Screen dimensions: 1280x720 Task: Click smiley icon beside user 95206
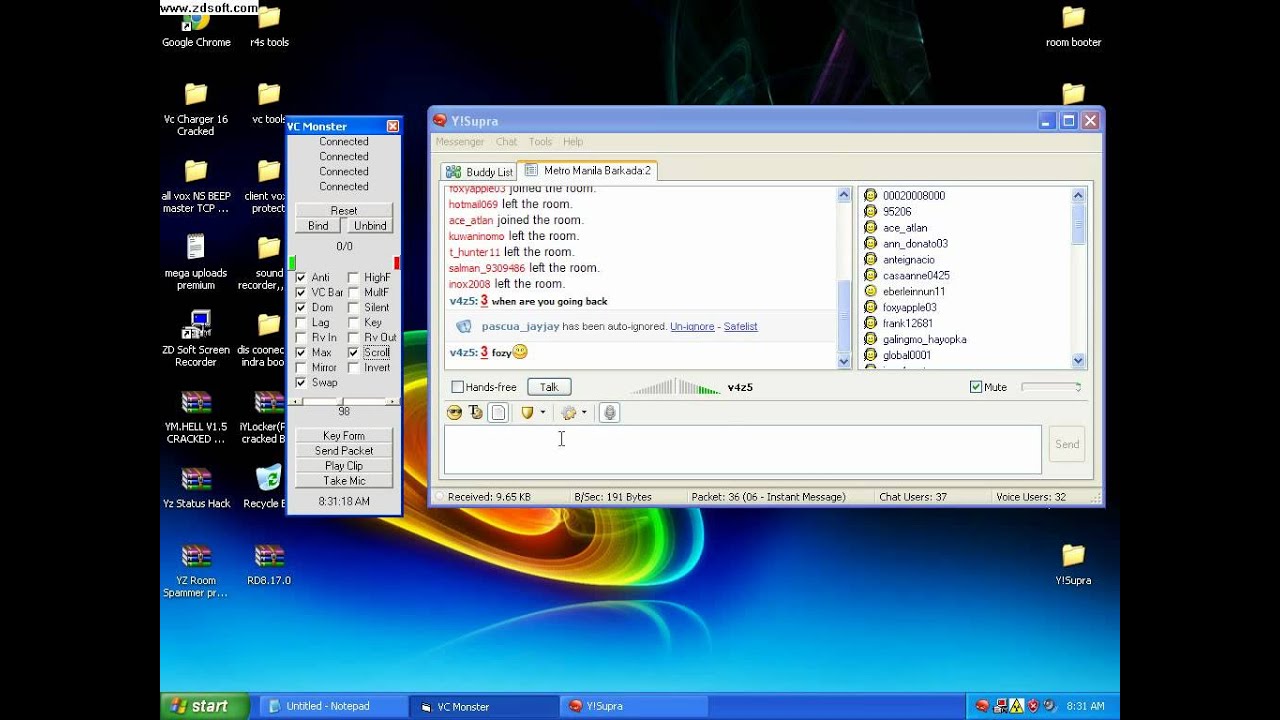(x=870, y=212)
